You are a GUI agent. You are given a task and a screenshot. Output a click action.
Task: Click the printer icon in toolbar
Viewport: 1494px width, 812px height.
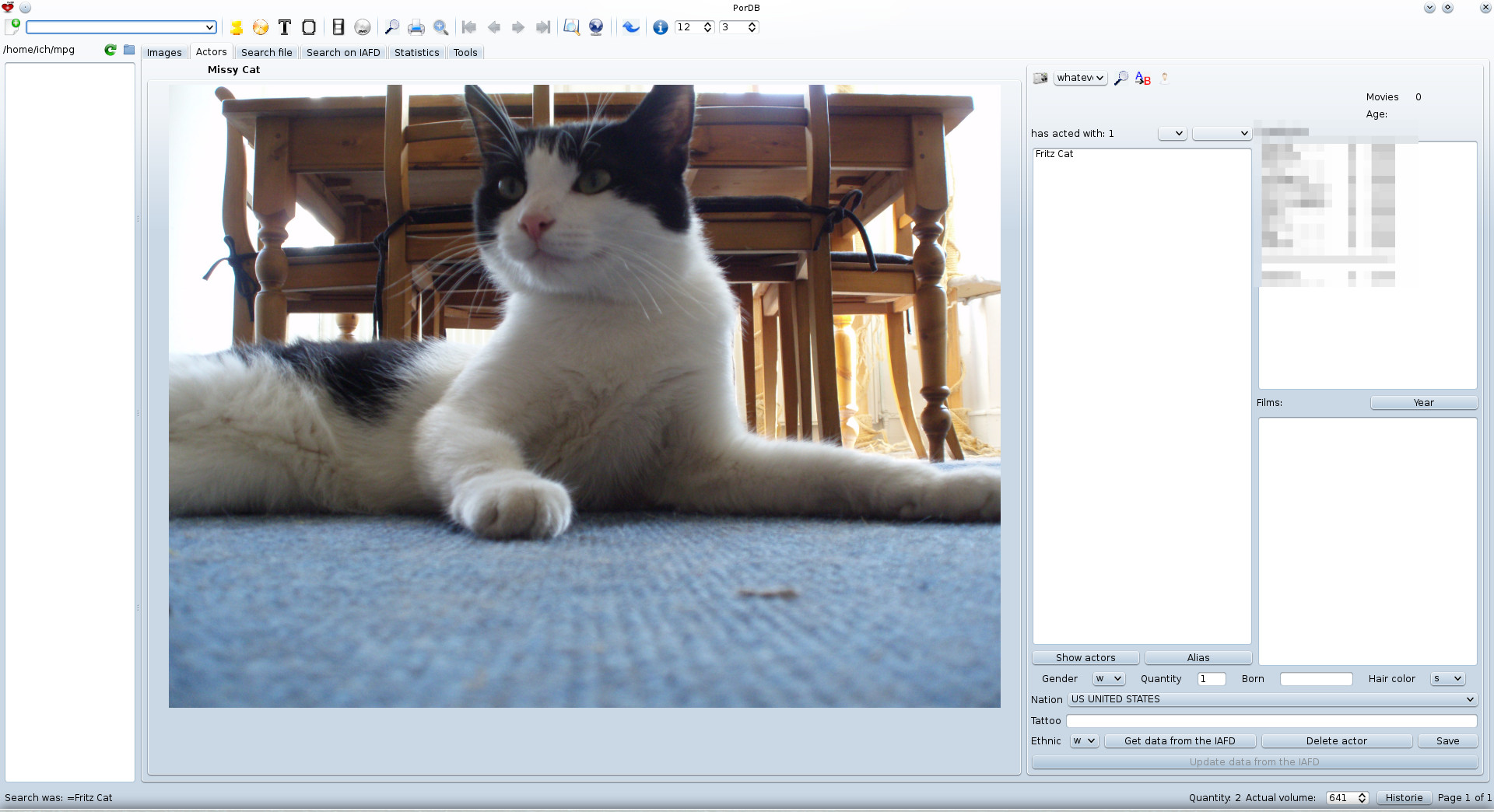[416, 27]
